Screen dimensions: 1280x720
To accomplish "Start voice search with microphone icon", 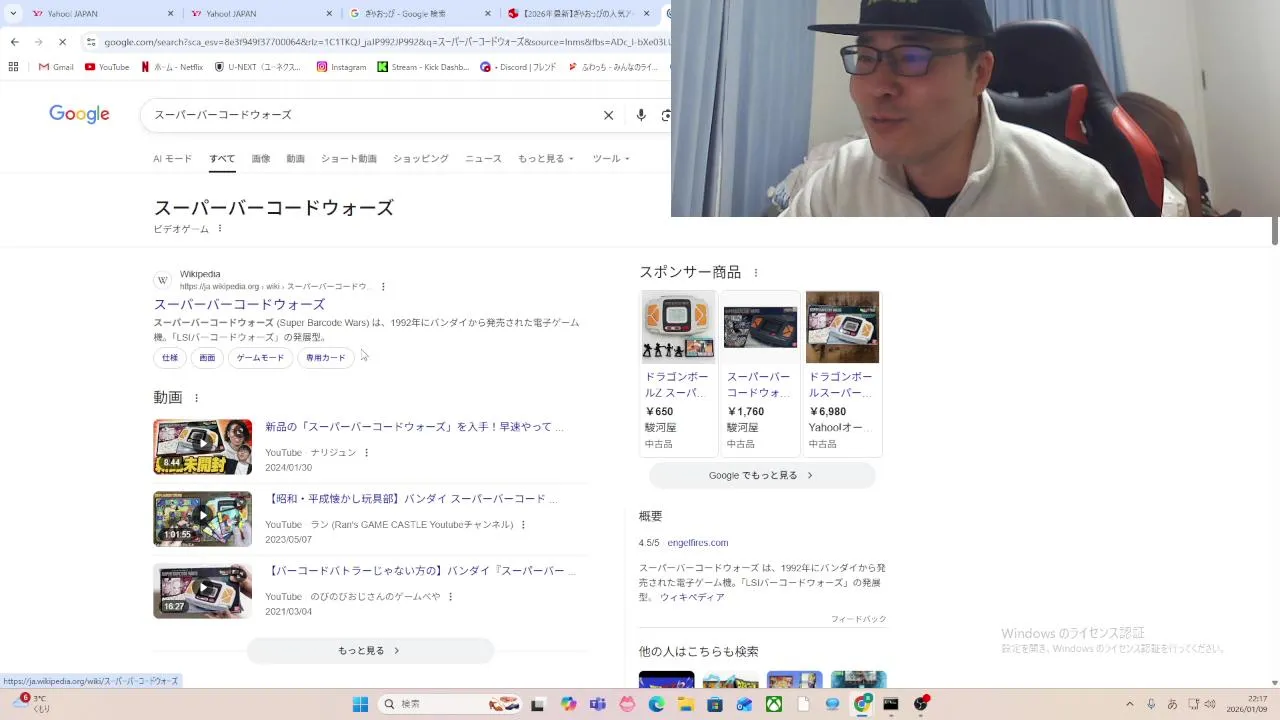I will coord(641,115).
